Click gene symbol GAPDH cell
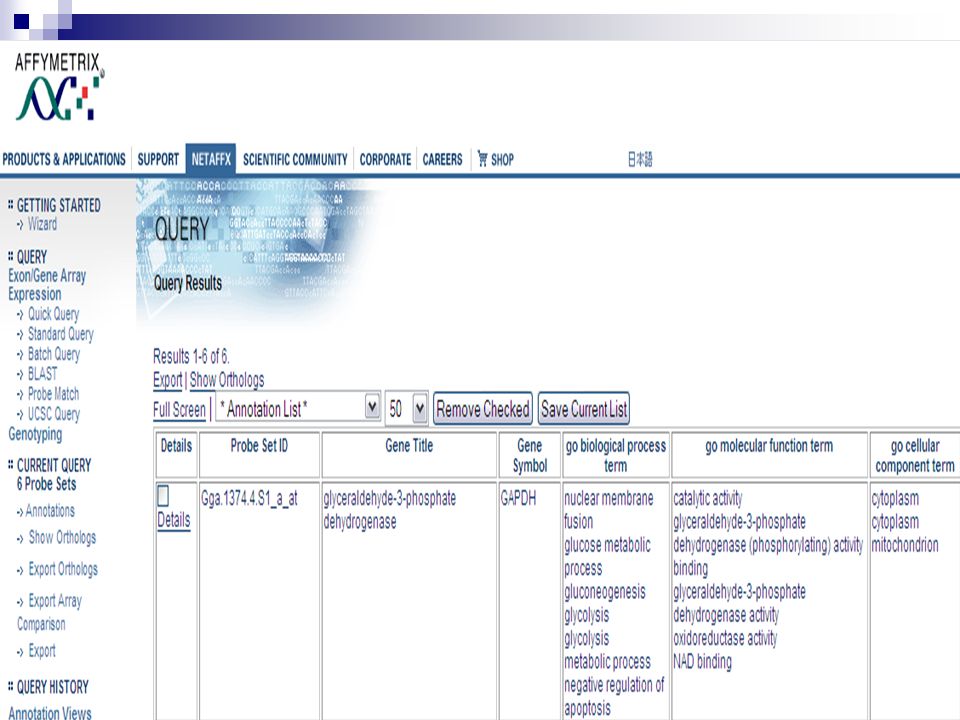The width and height of the screenshot is (960, 720). [519, 498]
